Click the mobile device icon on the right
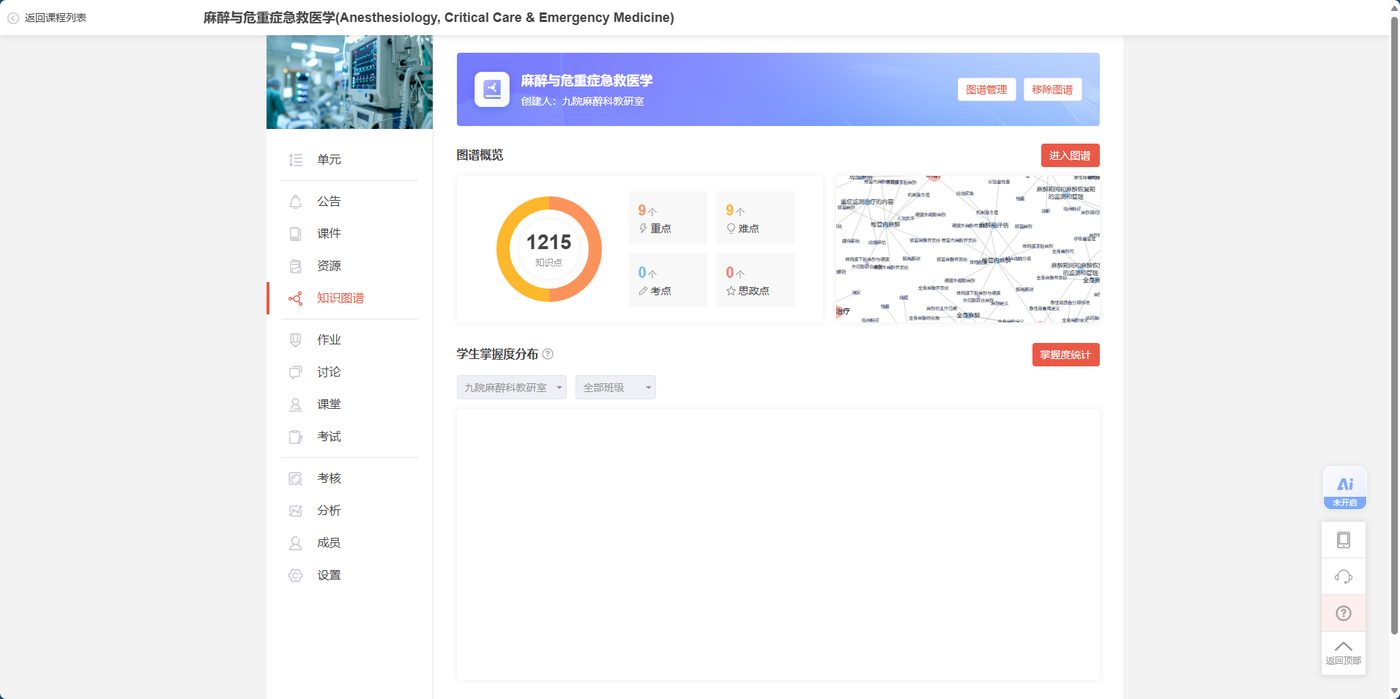Screen dimensions: 1400x699 [1344, 540]
